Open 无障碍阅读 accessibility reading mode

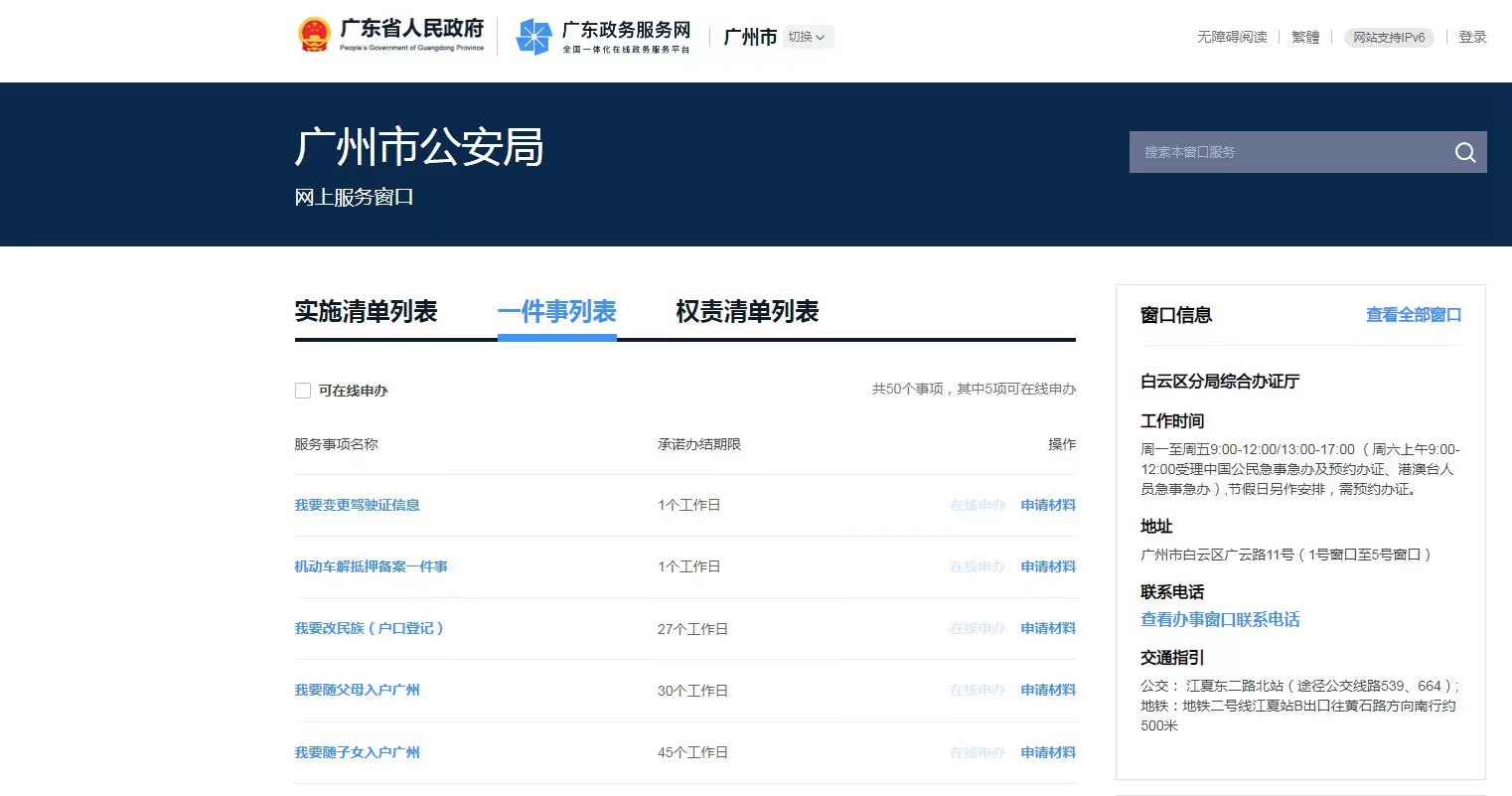tap(1232, 37)
